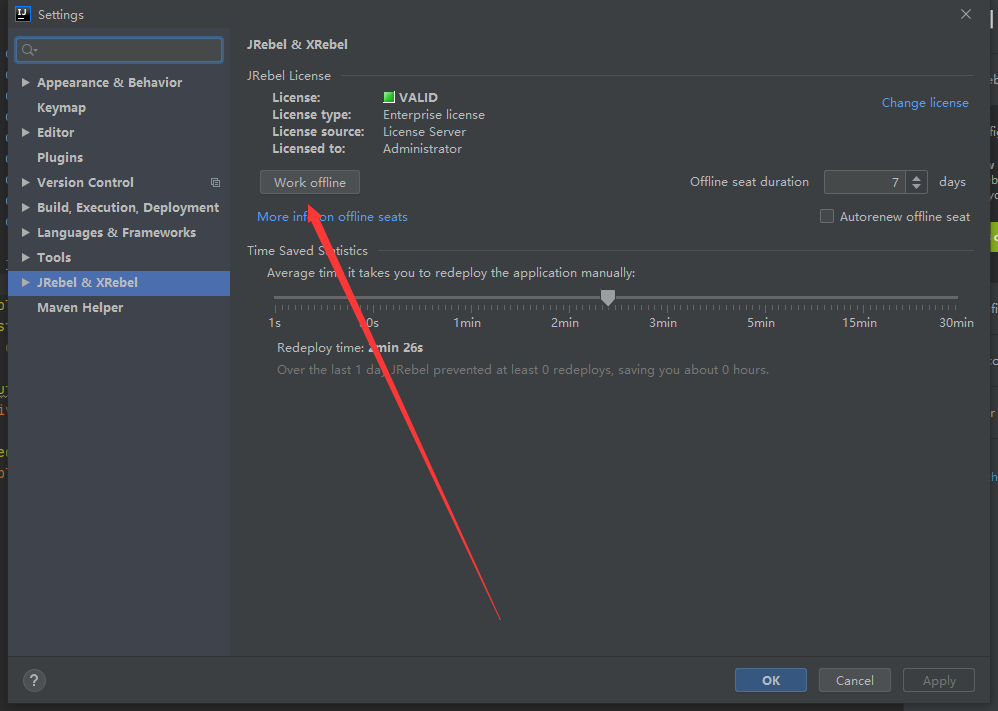Click the redeploy time slider handle

(608, 297)
